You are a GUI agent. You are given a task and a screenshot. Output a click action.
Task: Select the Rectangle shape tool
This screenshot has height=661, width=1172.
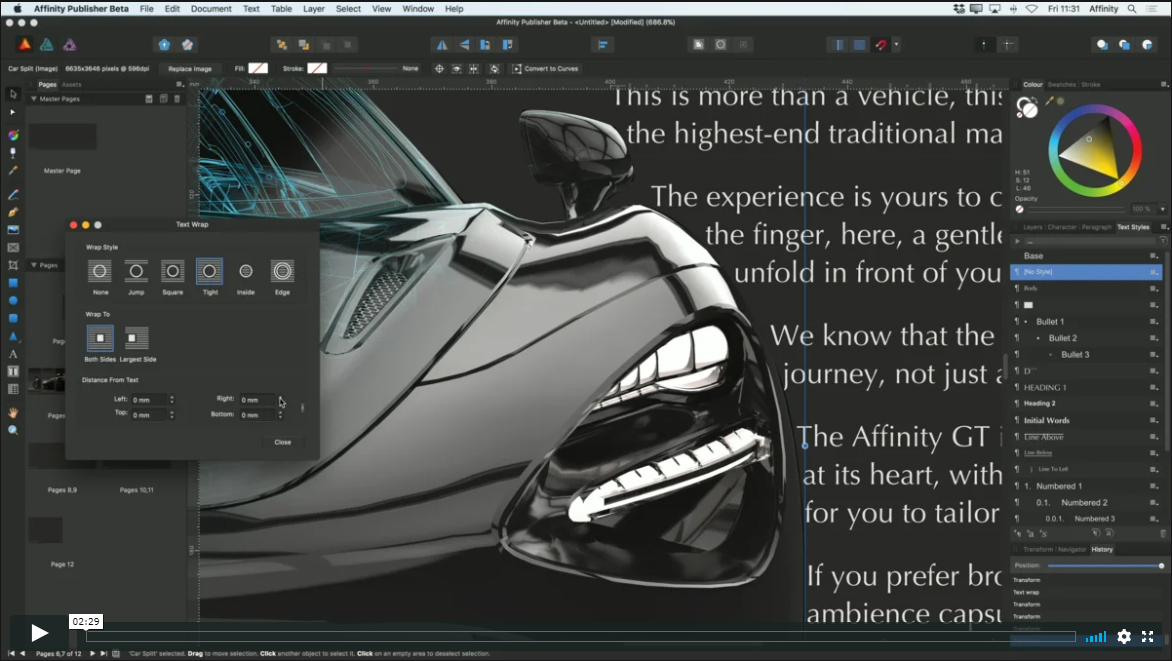click(x=13, y=283)
